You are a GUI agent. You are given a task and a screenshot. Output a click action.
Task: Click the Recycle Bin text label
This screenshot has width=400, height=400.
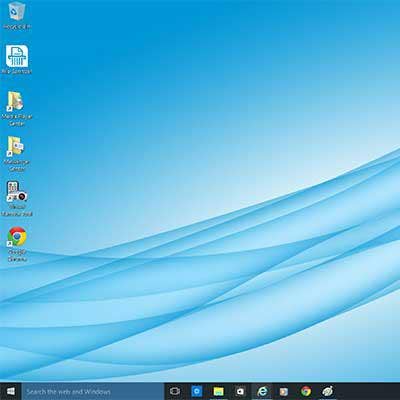click(17, 27)
